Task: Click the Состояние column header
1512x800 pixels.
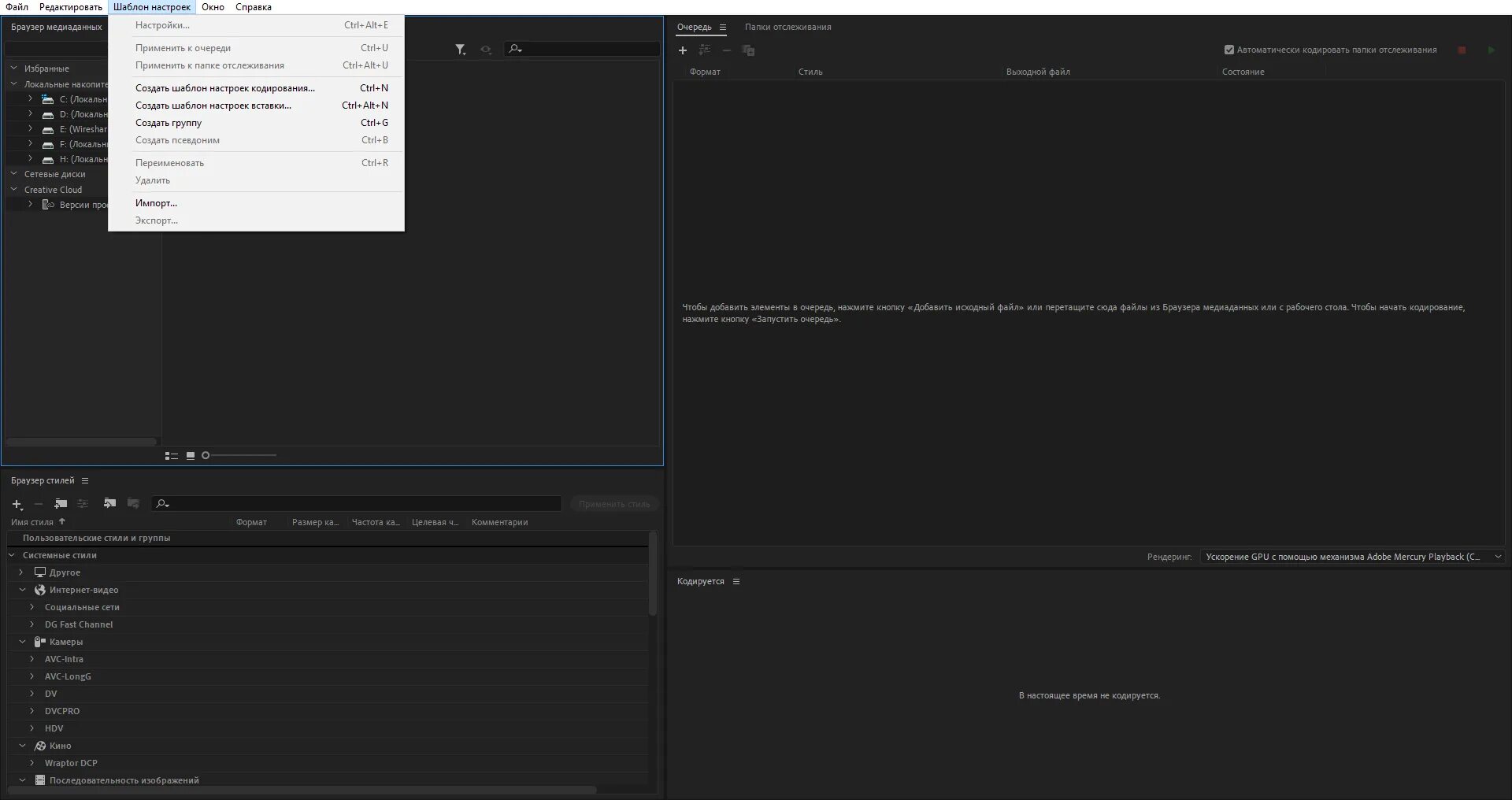Action: [x=1243, y=72]
